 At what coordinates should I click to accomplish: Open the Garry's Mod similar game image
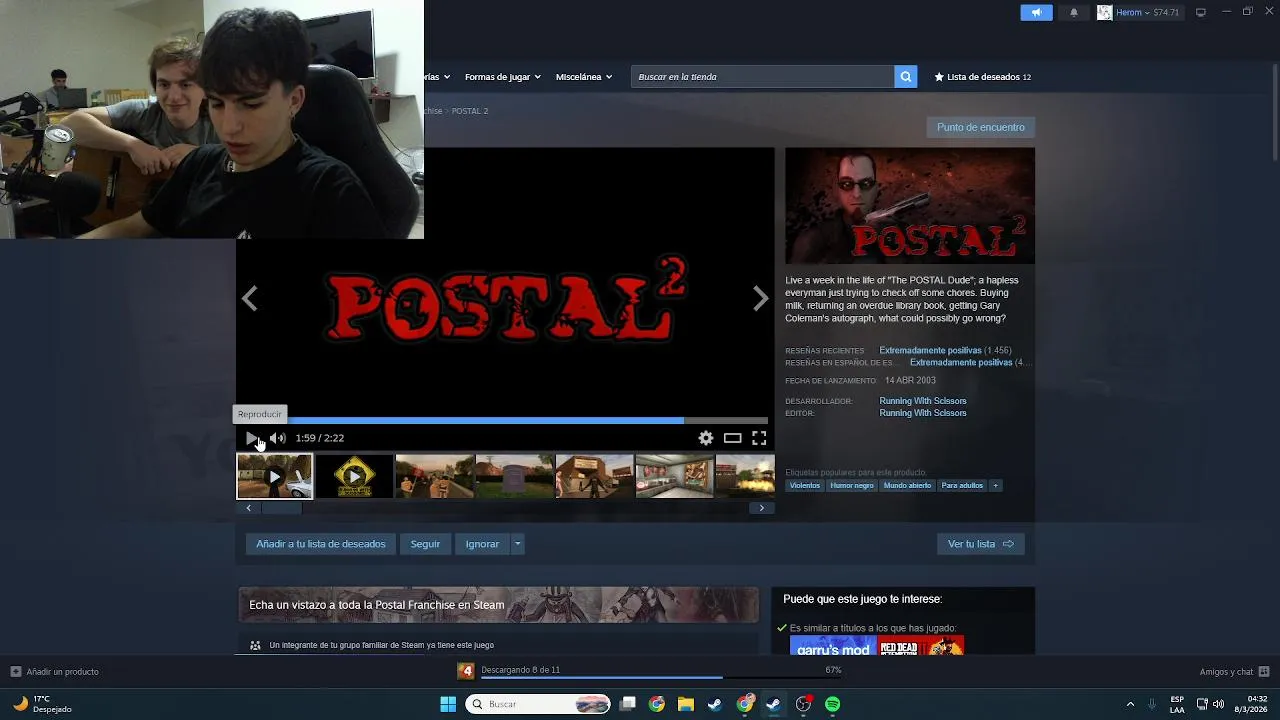point(833,646)
